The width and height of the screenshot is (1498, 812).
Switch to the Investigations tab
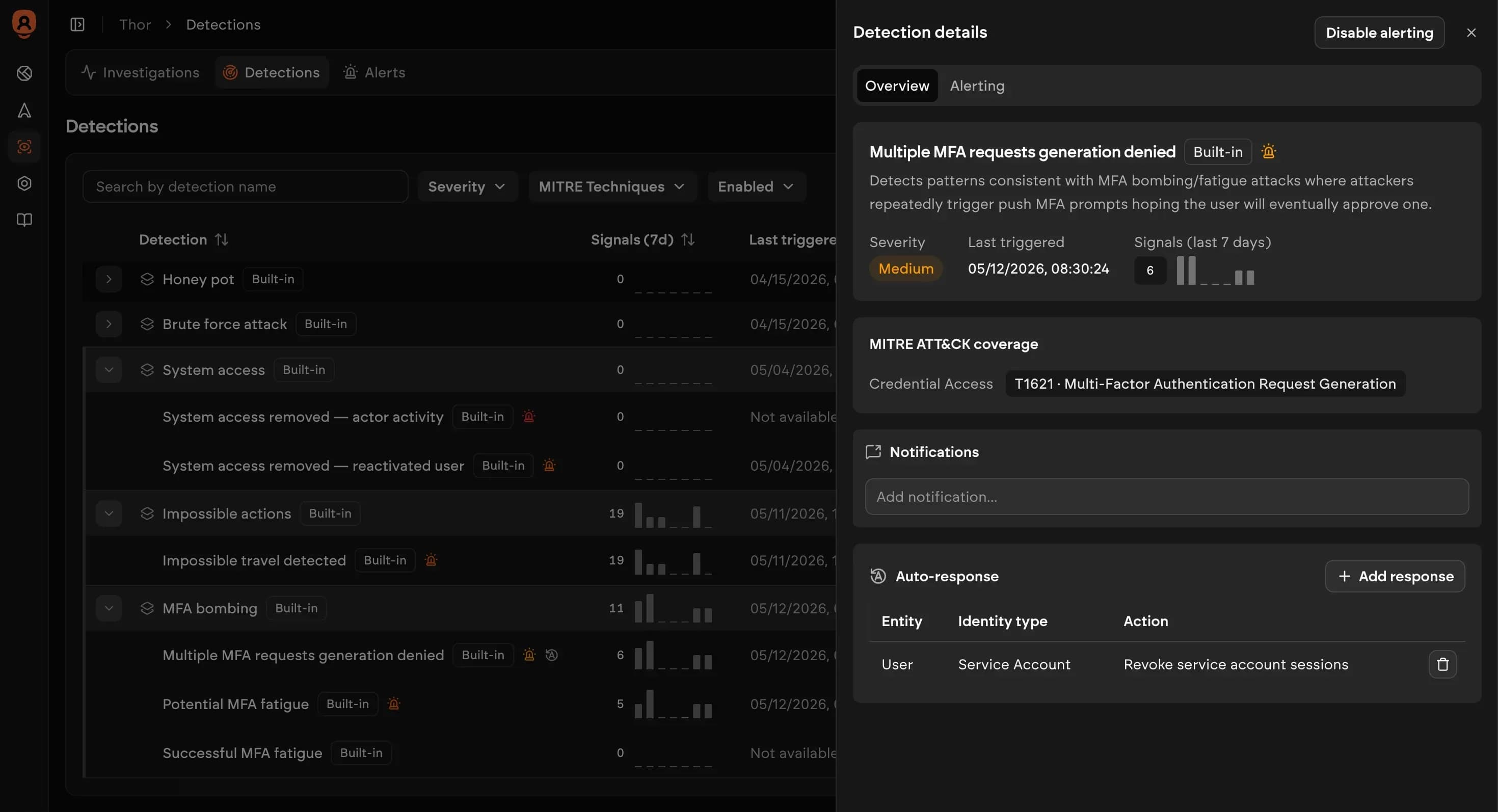click(x=141, y=72)
